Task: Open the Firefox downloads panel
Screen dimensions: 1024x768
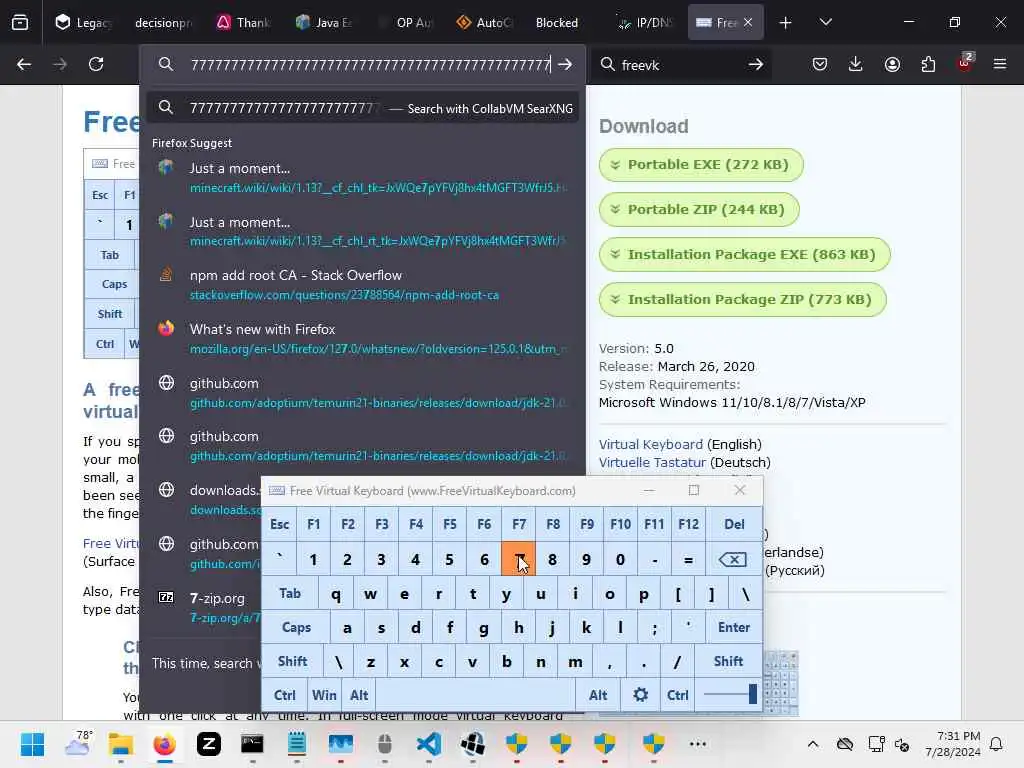Action: [856, 64]
